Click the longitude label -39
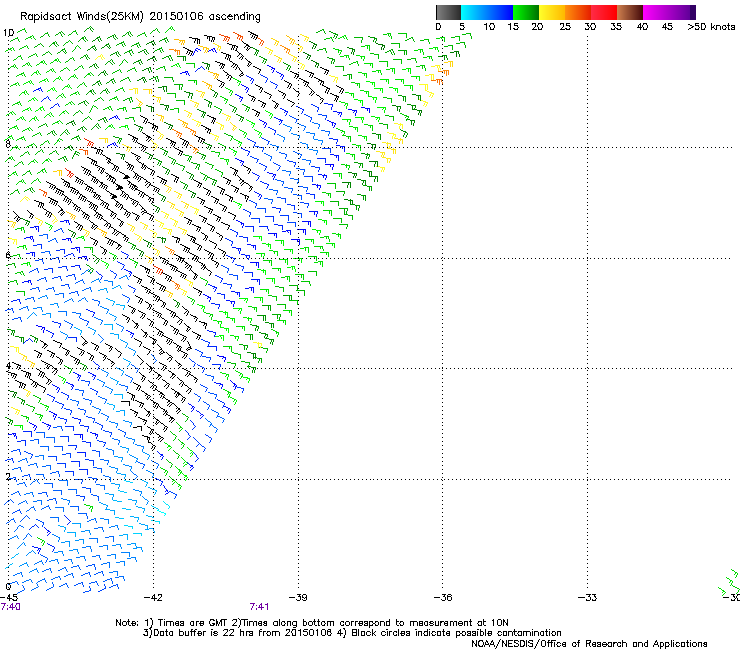The height and width of the screenshot is (650, 740). click(298, 598)
